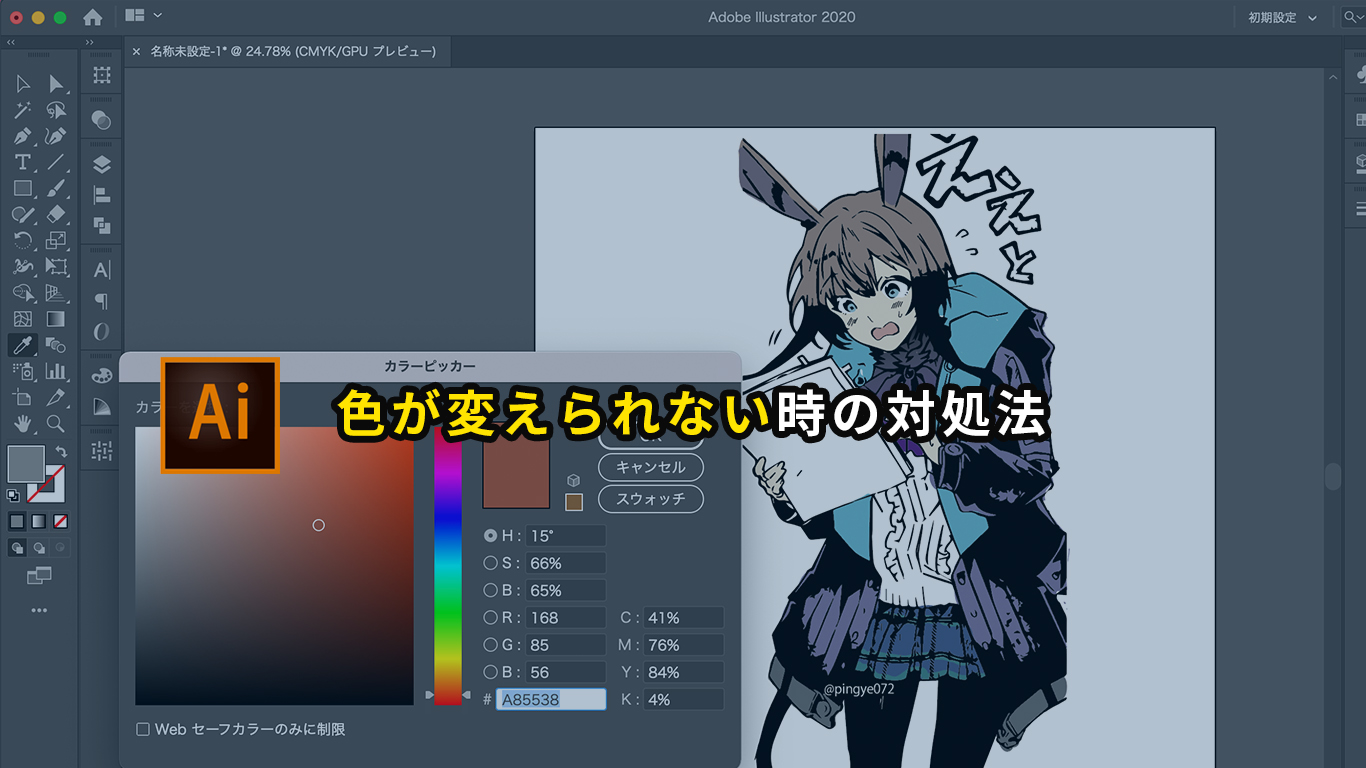1366x768 pixels.
Task: Set fill mode to Gradient
Action: click(39, 521)
